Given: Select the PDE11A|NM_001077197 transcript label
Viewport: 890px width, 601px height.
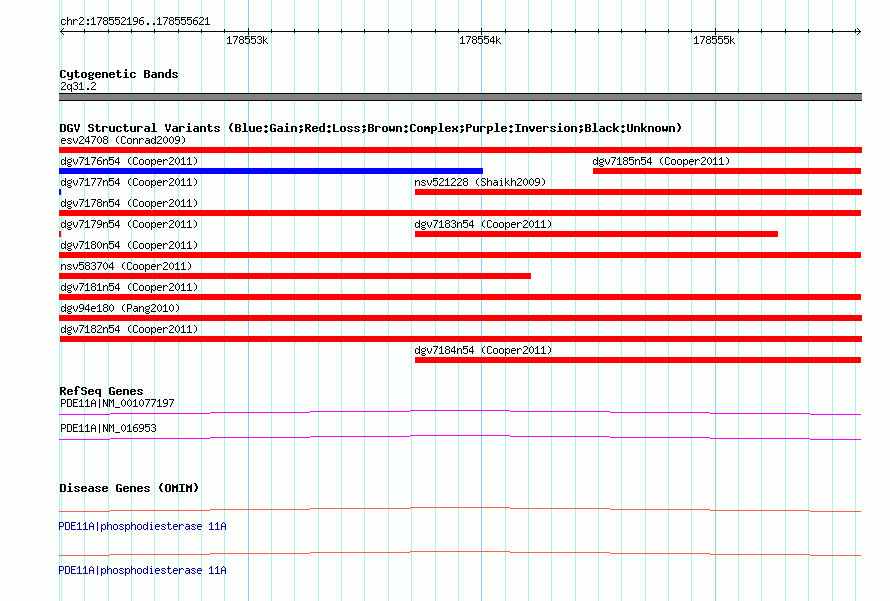Looking at the screenshot, I should [117, 404].
